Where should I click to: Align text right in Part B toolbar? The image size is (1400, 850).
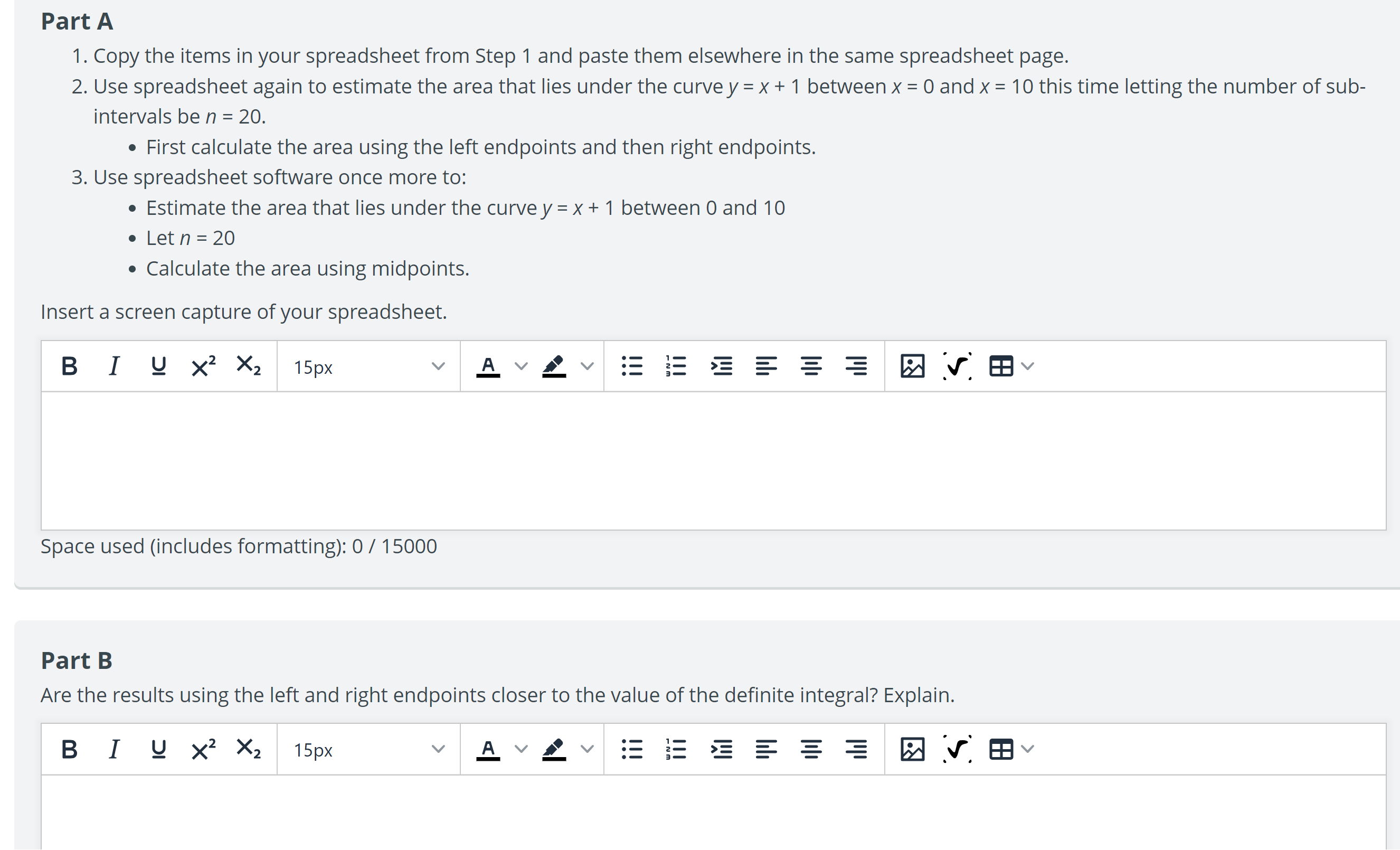pos(856,750)
